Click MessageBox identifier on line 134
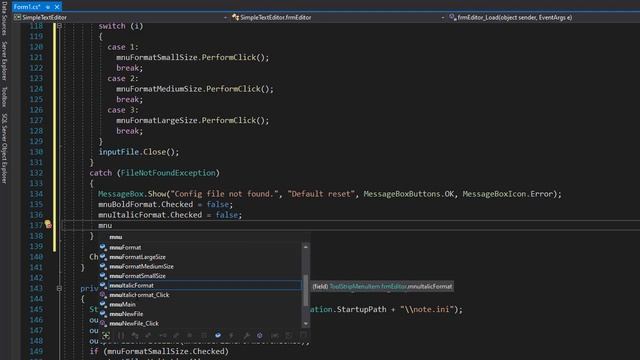 (x=120, y=194)
